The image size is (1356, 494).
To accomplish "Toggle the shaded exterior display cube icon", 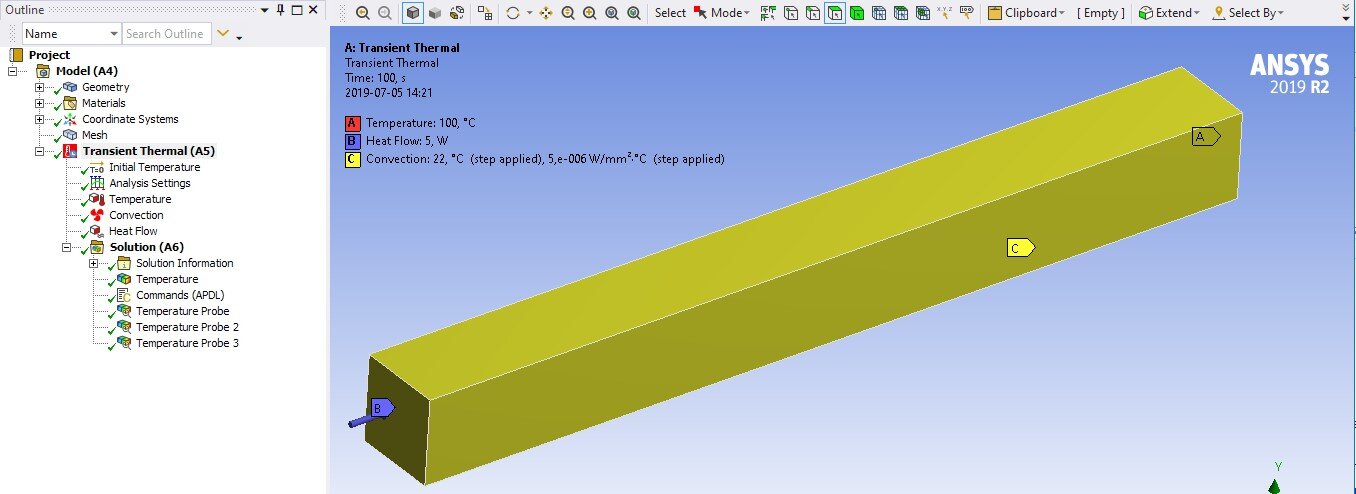I will tap(412, 13).
